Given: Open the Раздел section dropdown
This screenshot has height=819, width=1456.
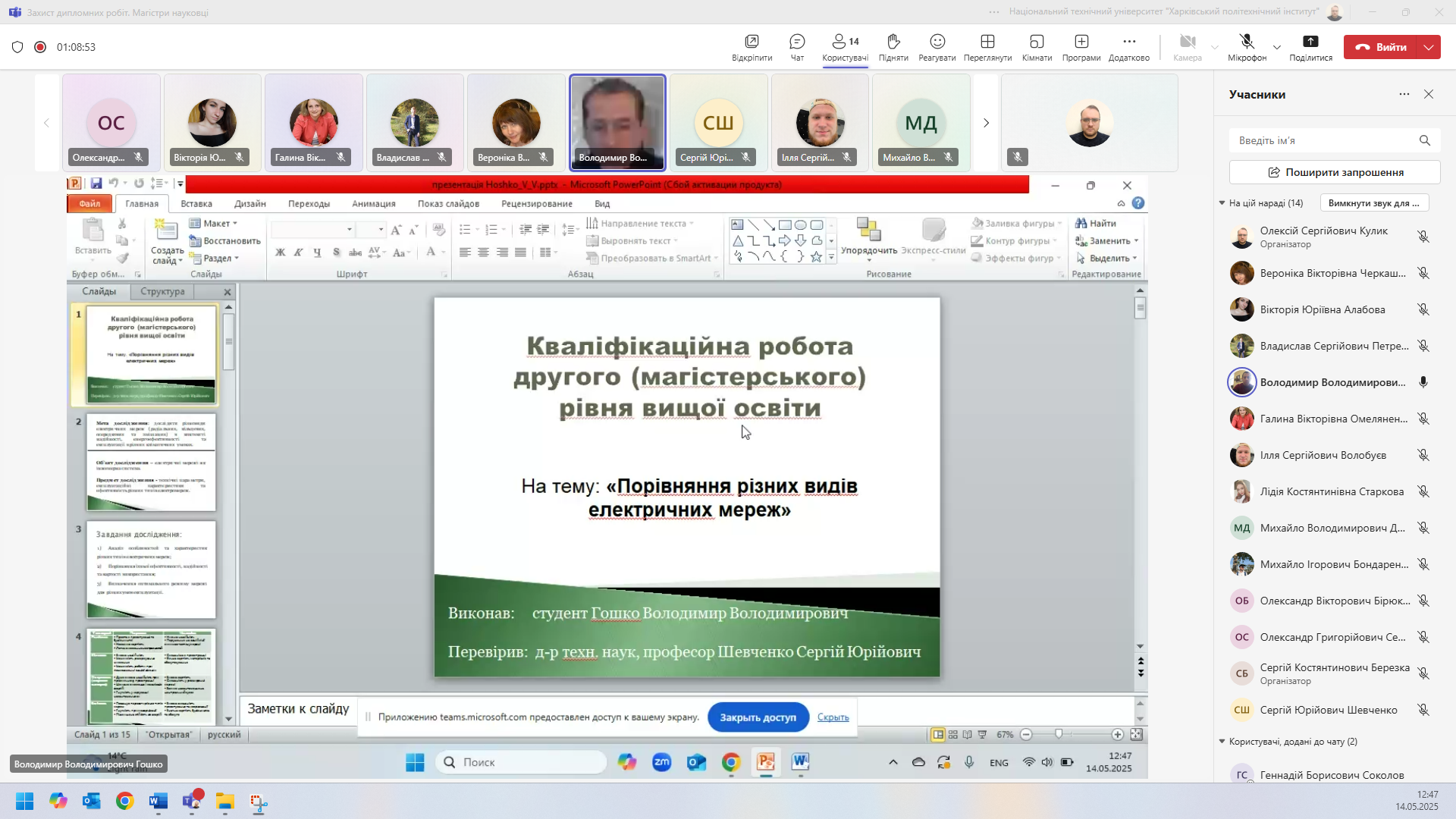Looking at the screenshot, I should coord(214,258).
